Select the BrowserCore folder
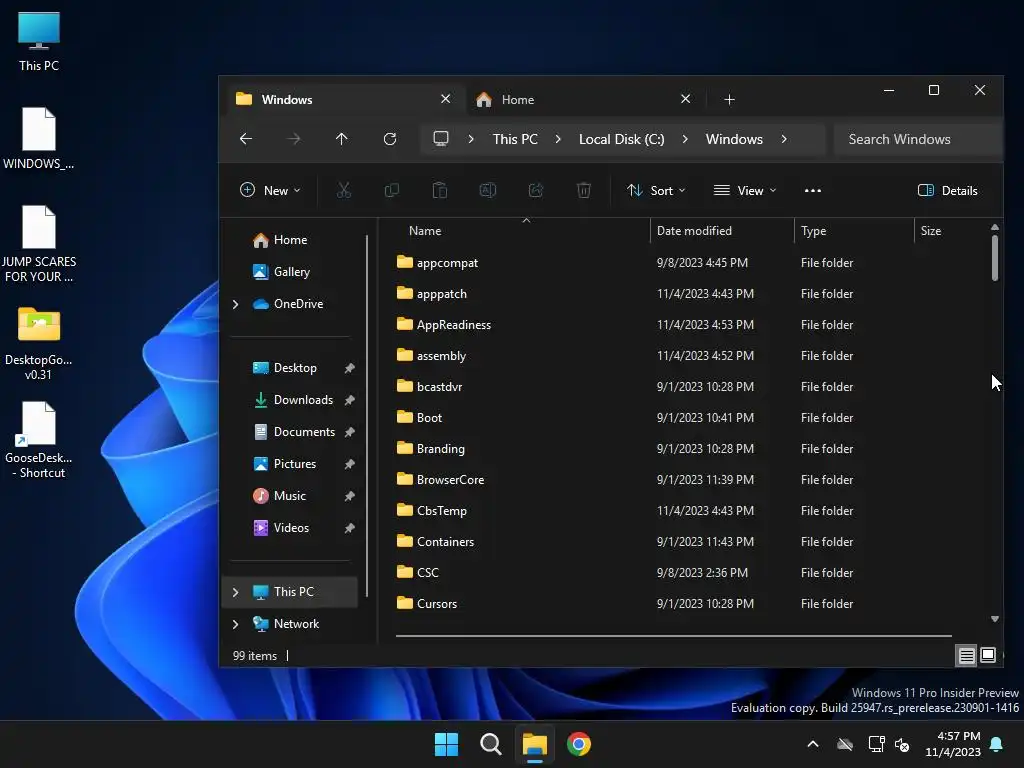Viewport: 1024px width, 768px height. click(450, 479)
